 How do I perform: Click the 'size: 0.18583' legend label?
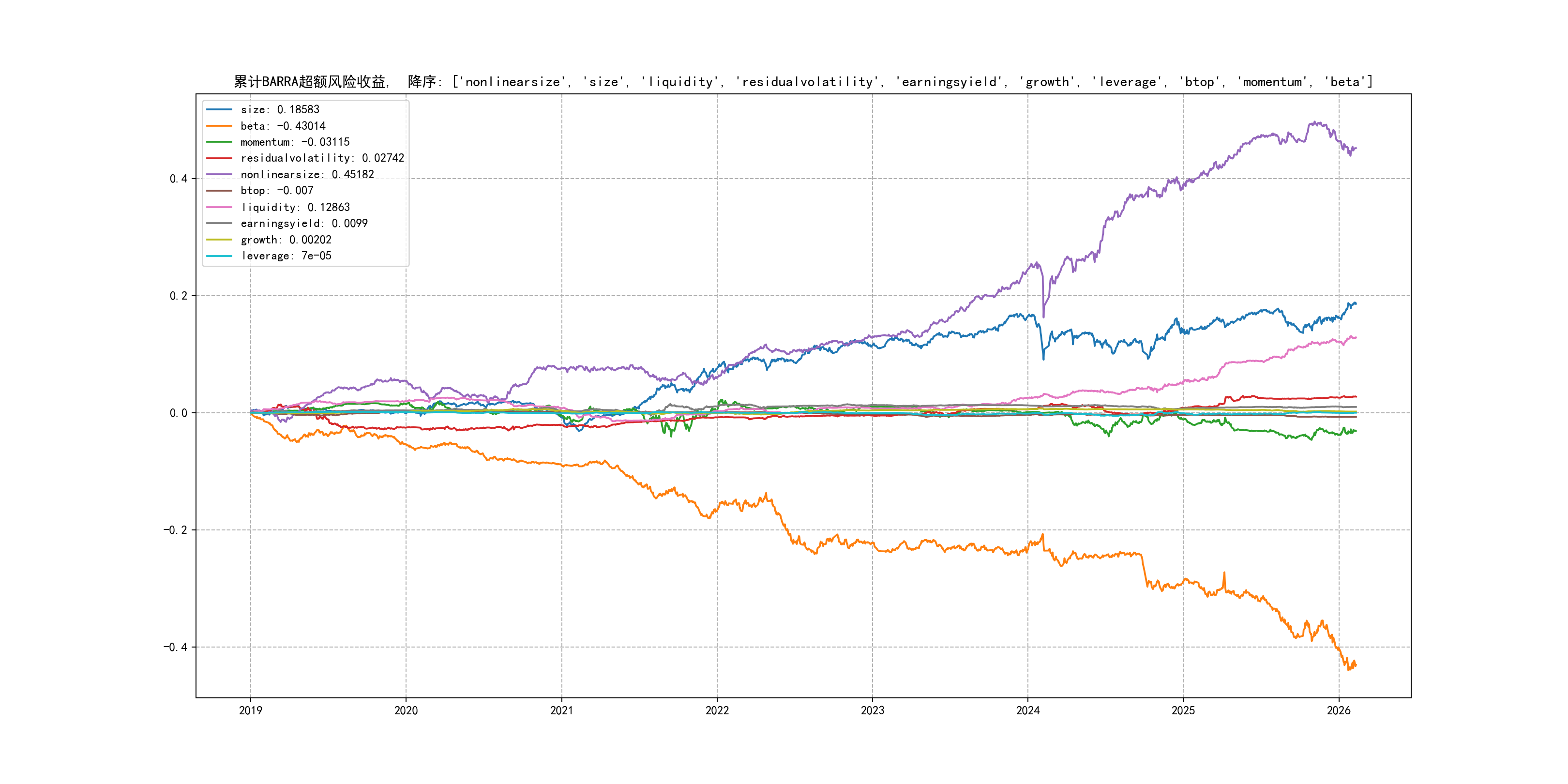(279, 109)
